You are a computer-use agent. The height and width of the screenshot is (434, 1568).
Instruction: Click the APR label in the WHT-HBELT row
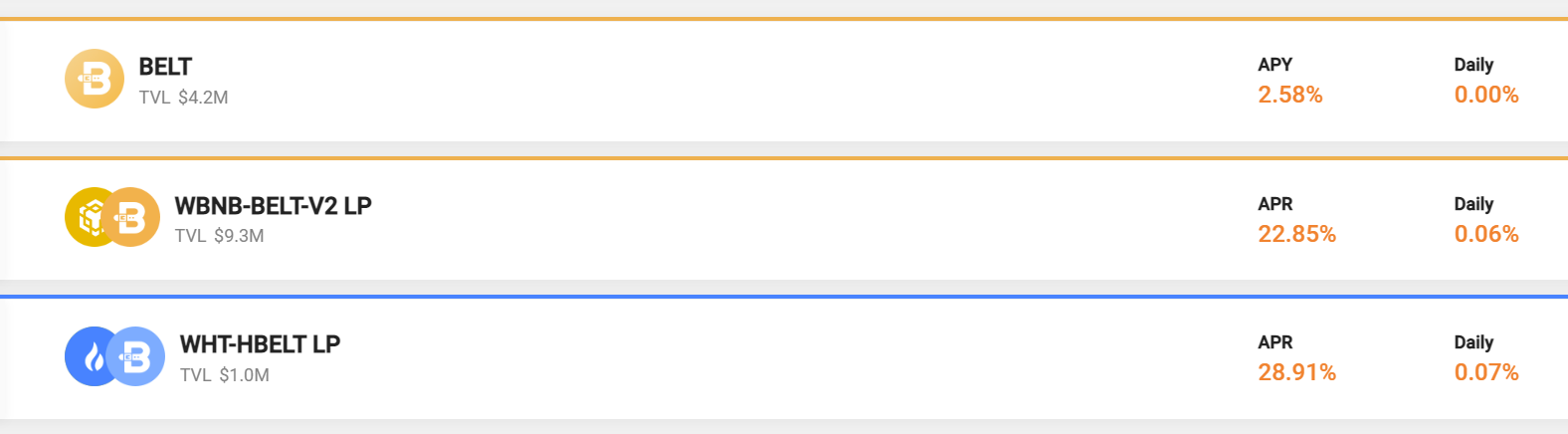pos(1274,342)
